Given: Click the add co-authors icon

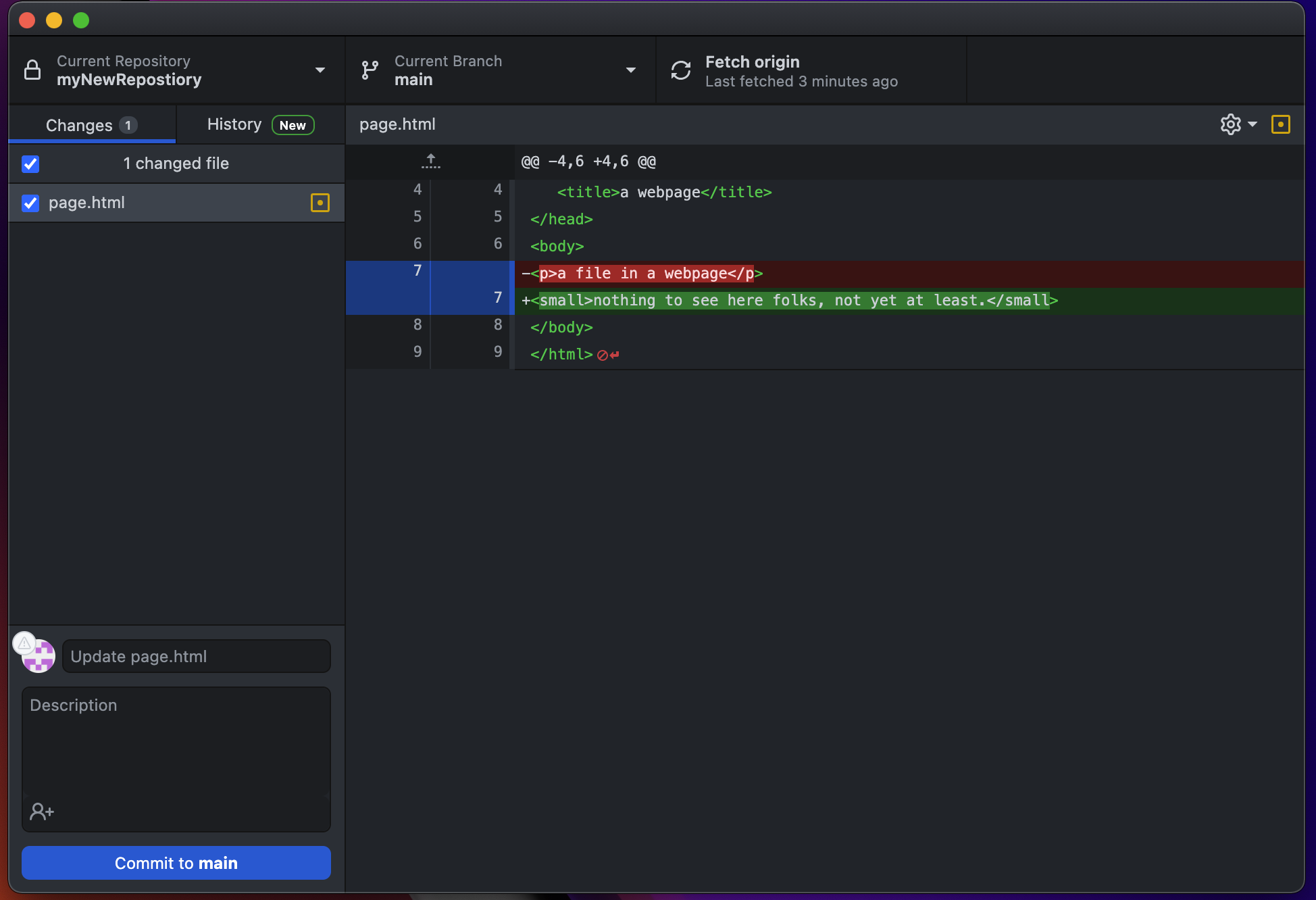Looking at the screenshot, I should point(42,811).
